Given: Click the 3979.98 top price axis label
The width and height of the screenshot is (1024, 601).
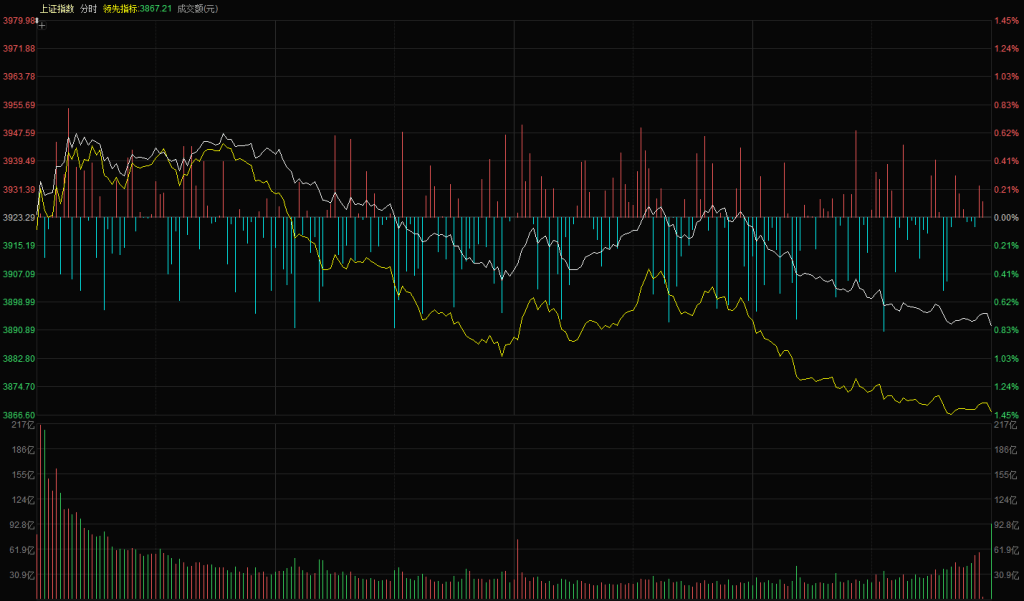Looking at the screenshot, I should 18,20.
